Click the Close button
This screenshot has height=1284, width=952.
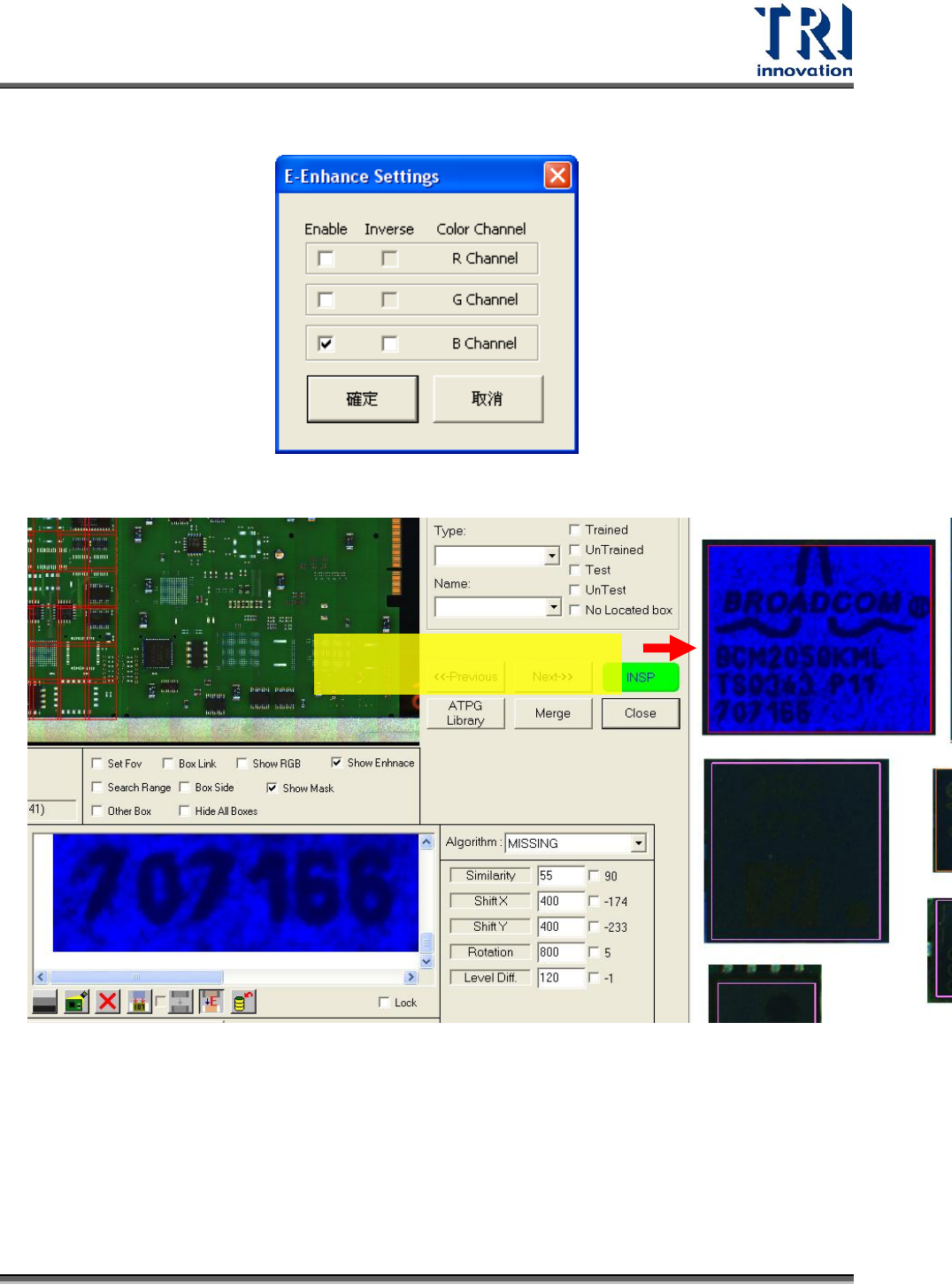(x=641, y=713)
